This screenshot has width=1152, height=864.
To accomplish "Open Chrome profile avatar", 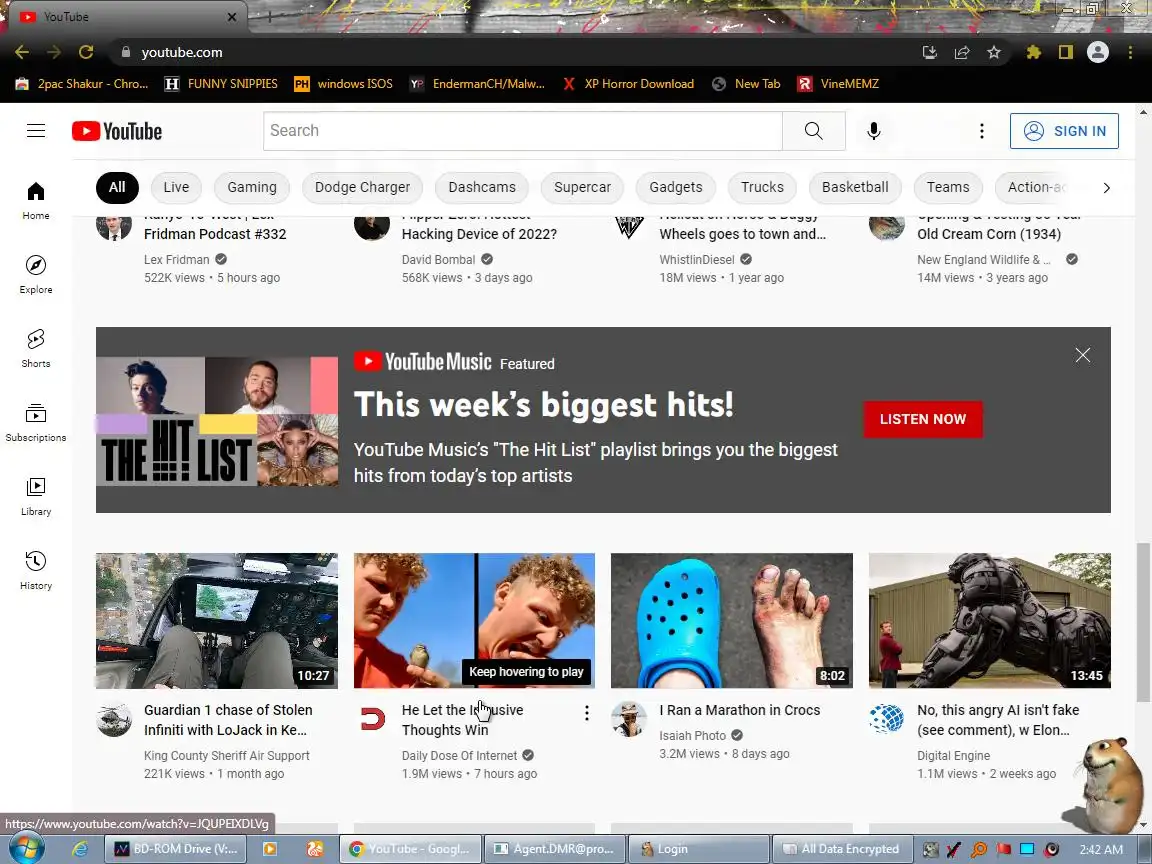I will [x=1098, y=52].
